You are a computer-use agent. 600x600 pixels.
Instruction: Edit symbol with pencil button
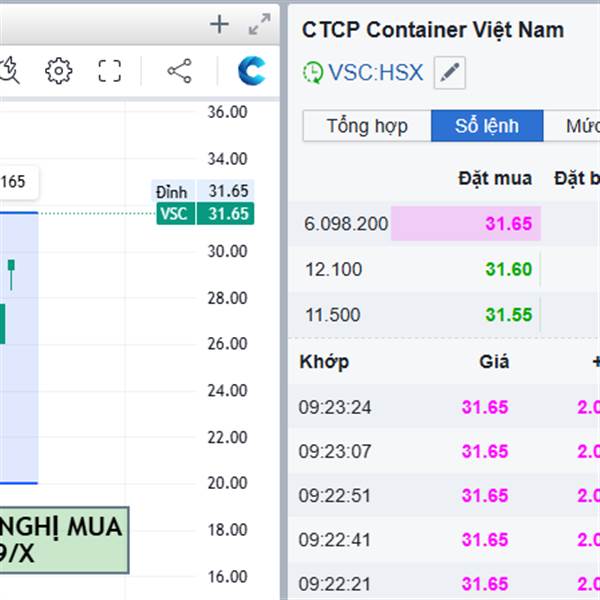[x=450, y=72]
